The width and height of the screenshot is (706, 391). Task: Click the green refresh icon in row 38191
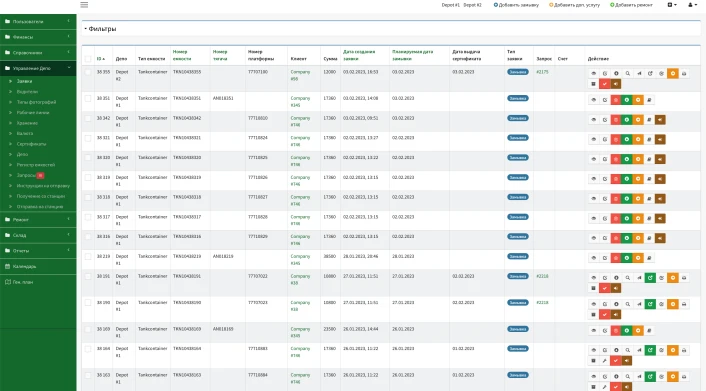pos(650,278)
